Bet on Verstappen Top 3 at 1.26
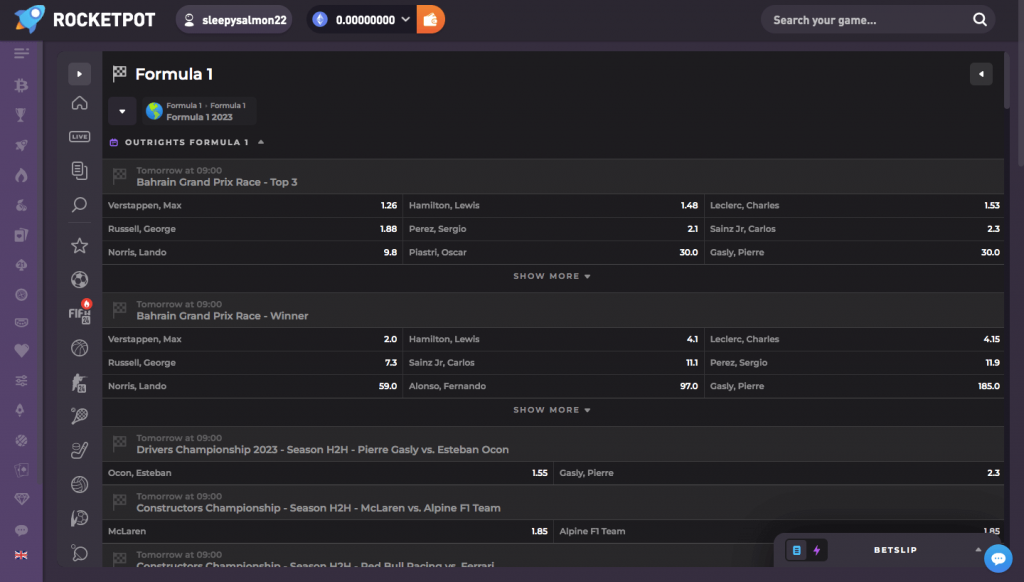 252,205
